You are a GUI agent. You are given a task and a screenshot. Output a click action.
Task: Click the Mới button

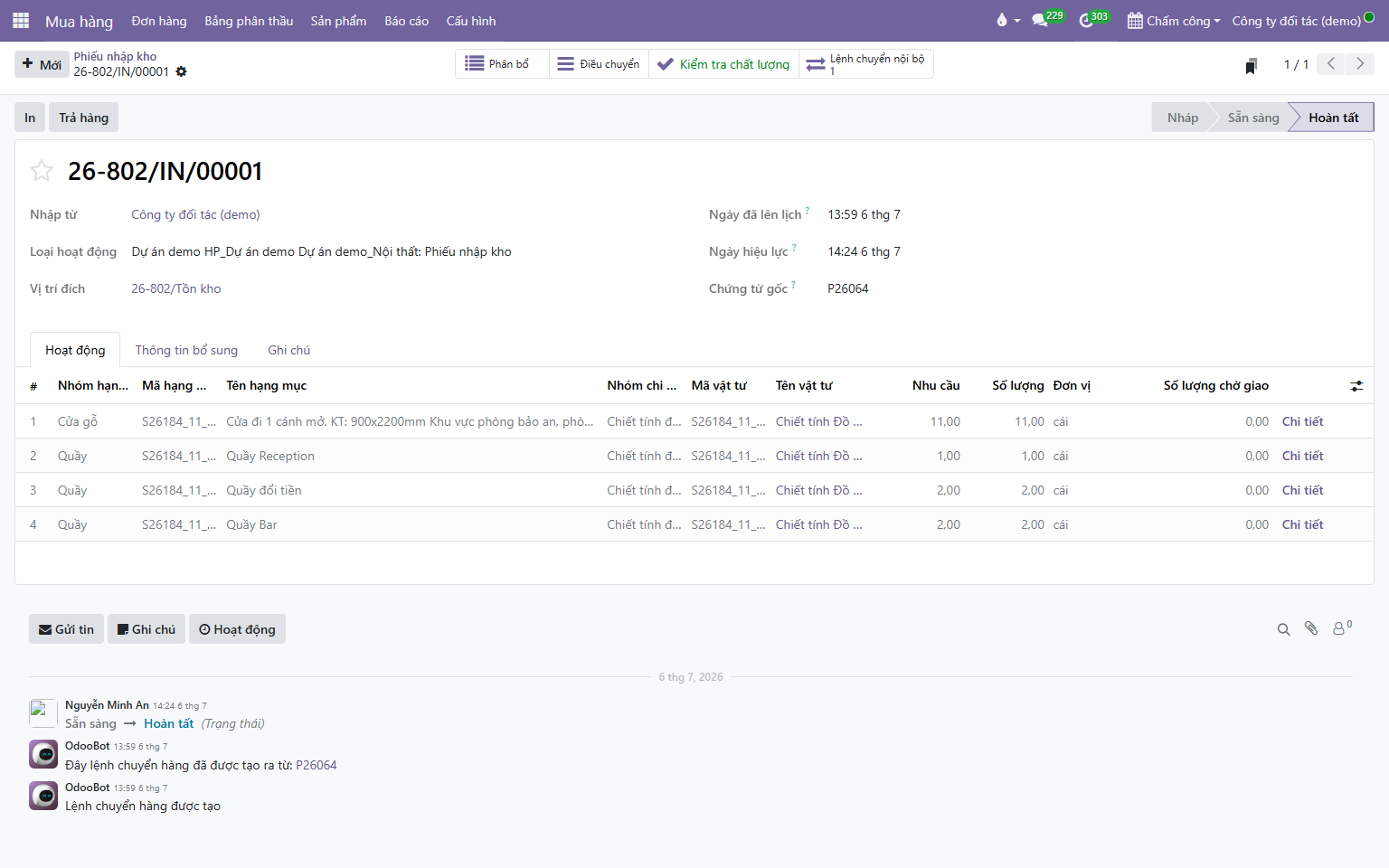(x=42, y=64)
